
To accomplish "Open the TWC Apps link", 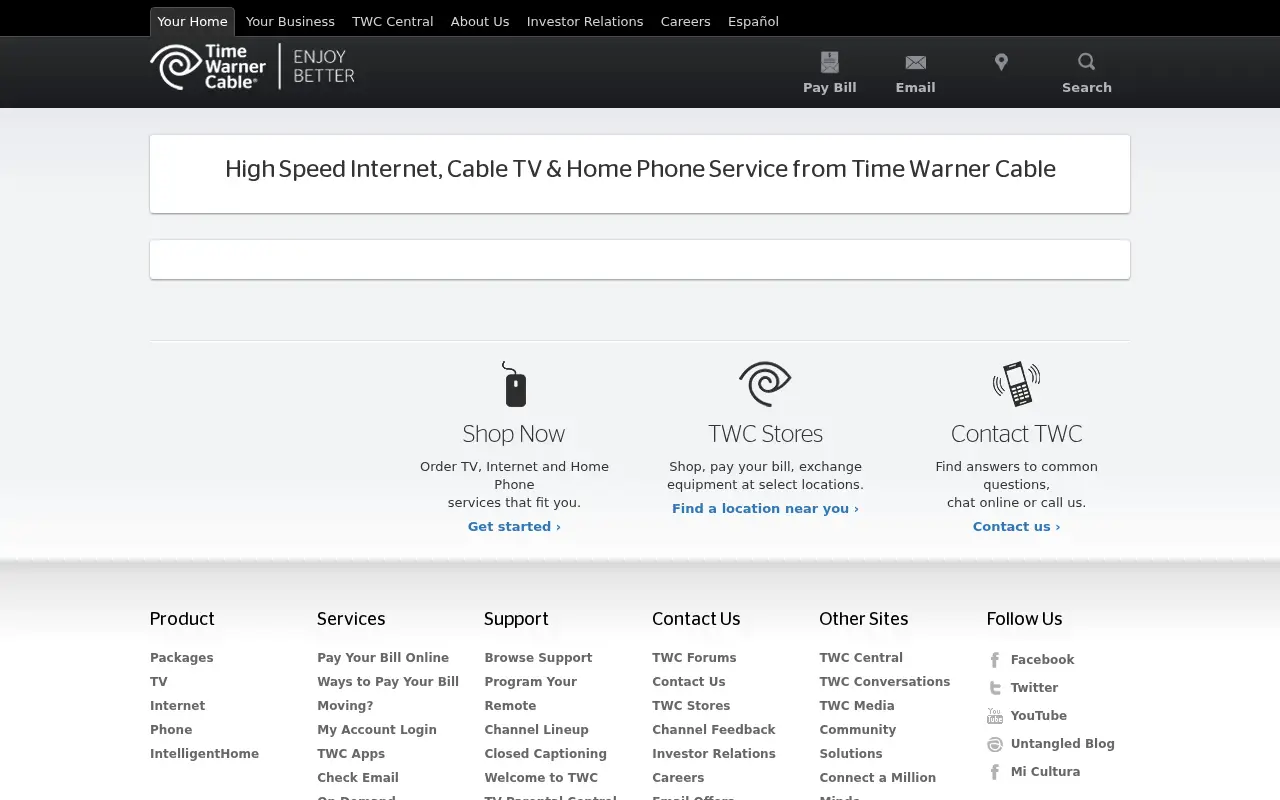I will (351, 754).
